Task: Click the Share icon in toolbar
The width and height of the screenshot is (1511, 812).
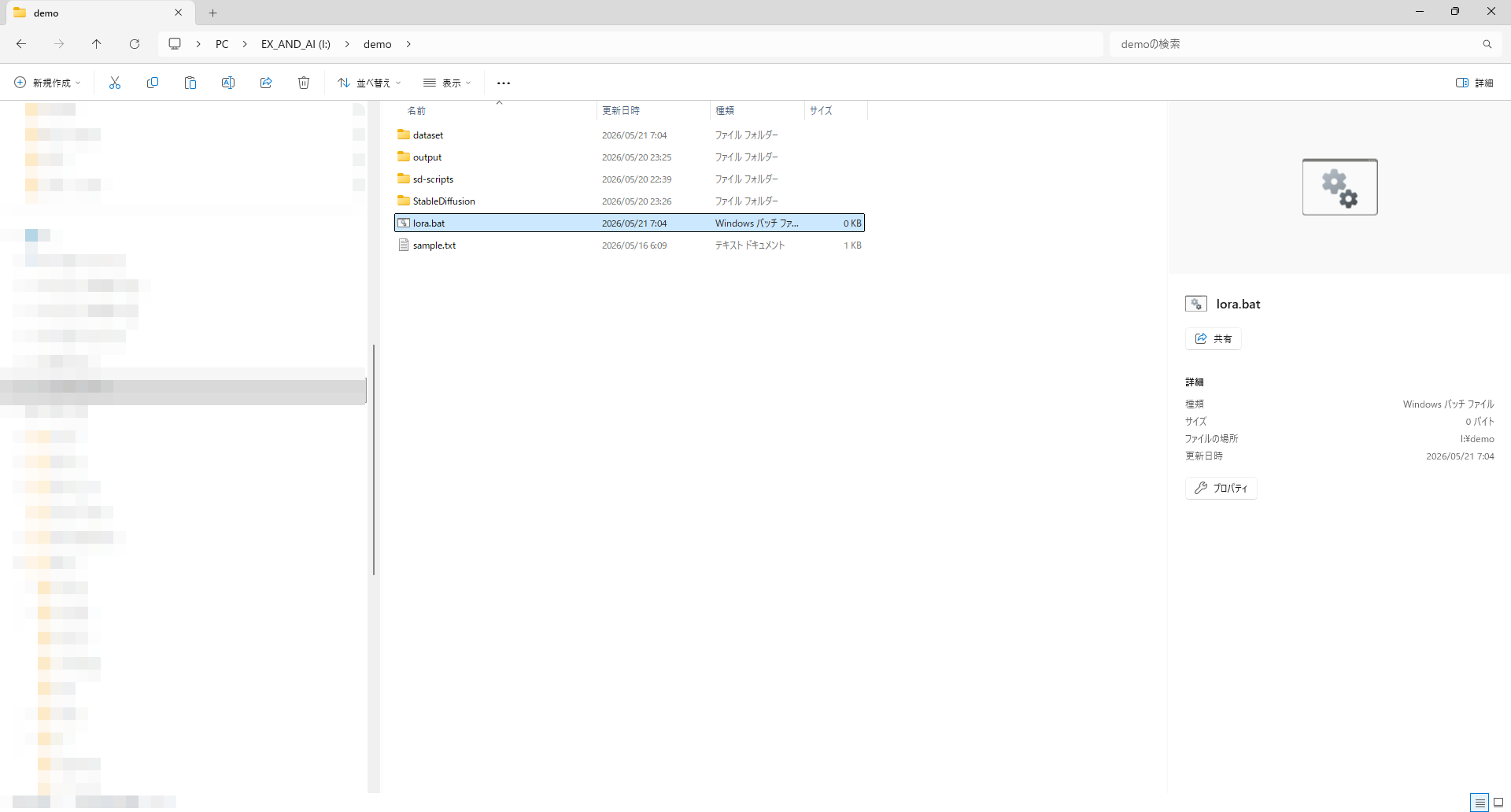Action: click(x=266, y=83)
